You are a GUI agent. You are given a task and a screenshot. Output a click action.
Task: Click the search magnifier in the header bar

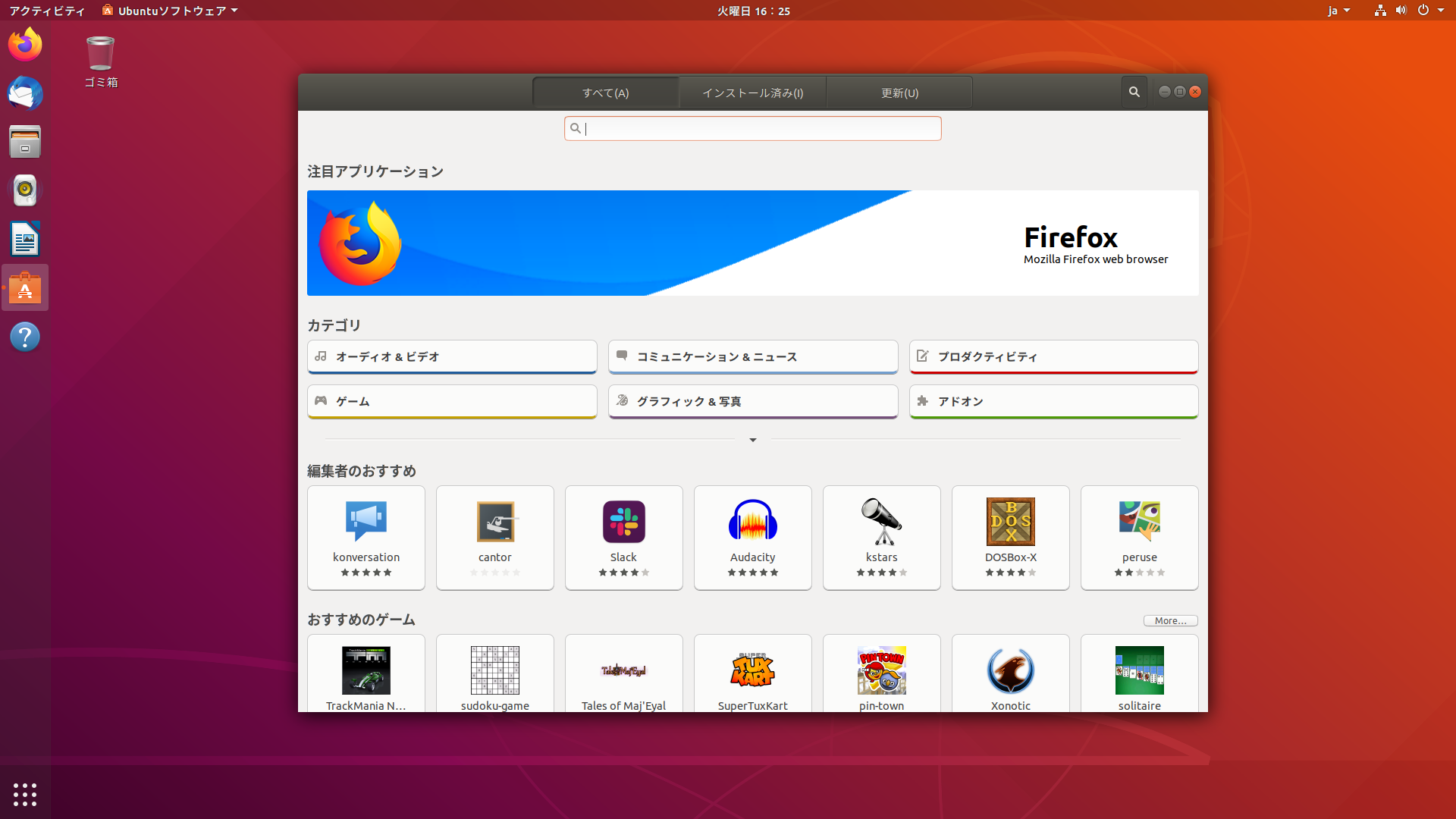(x=1134, y=92)
